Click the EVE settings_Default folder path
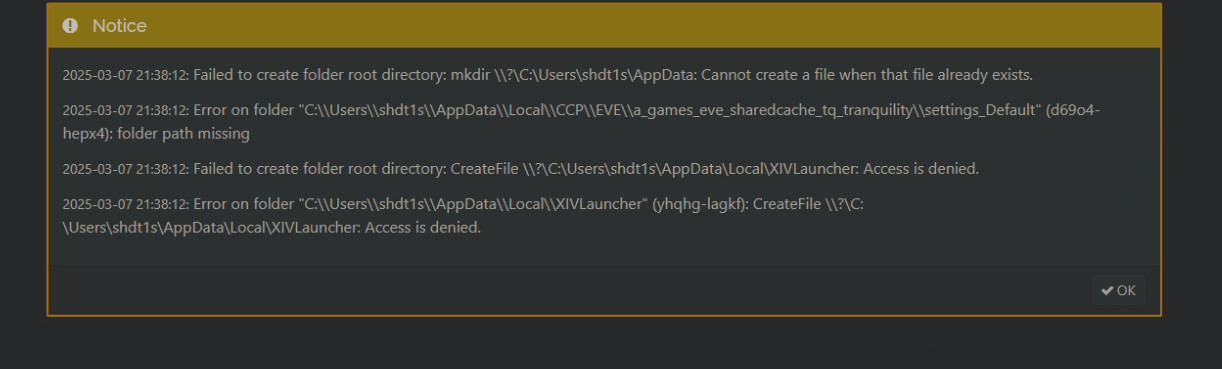This screenshot has width=1222, height=369. [x=669, y=110]
